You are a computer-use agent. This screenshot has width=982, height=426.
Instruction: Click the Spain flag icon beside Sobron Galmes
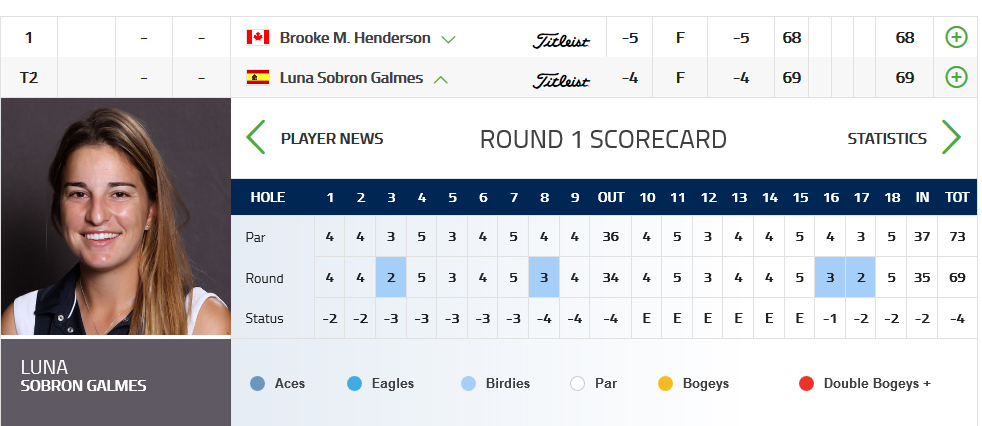click(258, 77)
